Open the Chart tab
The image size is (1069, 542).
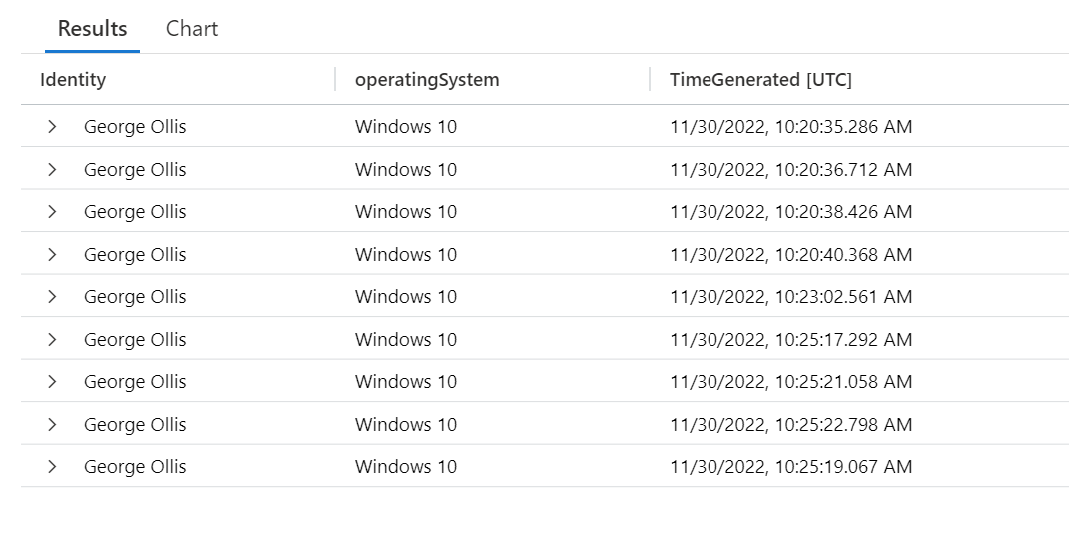point(192,28)
